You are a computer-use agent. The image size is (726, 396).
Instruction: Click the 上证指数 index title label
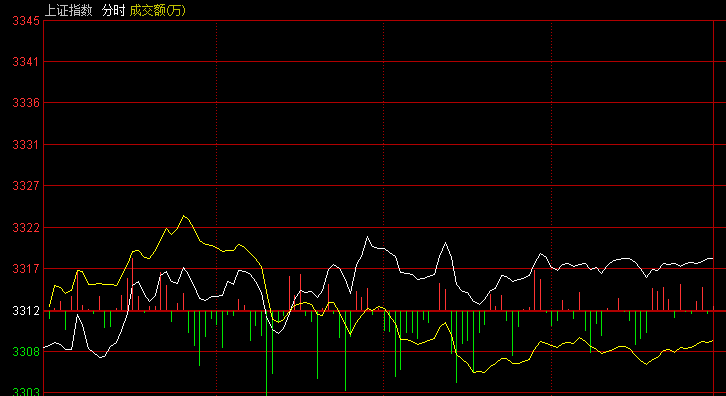[x=69, y=11]
